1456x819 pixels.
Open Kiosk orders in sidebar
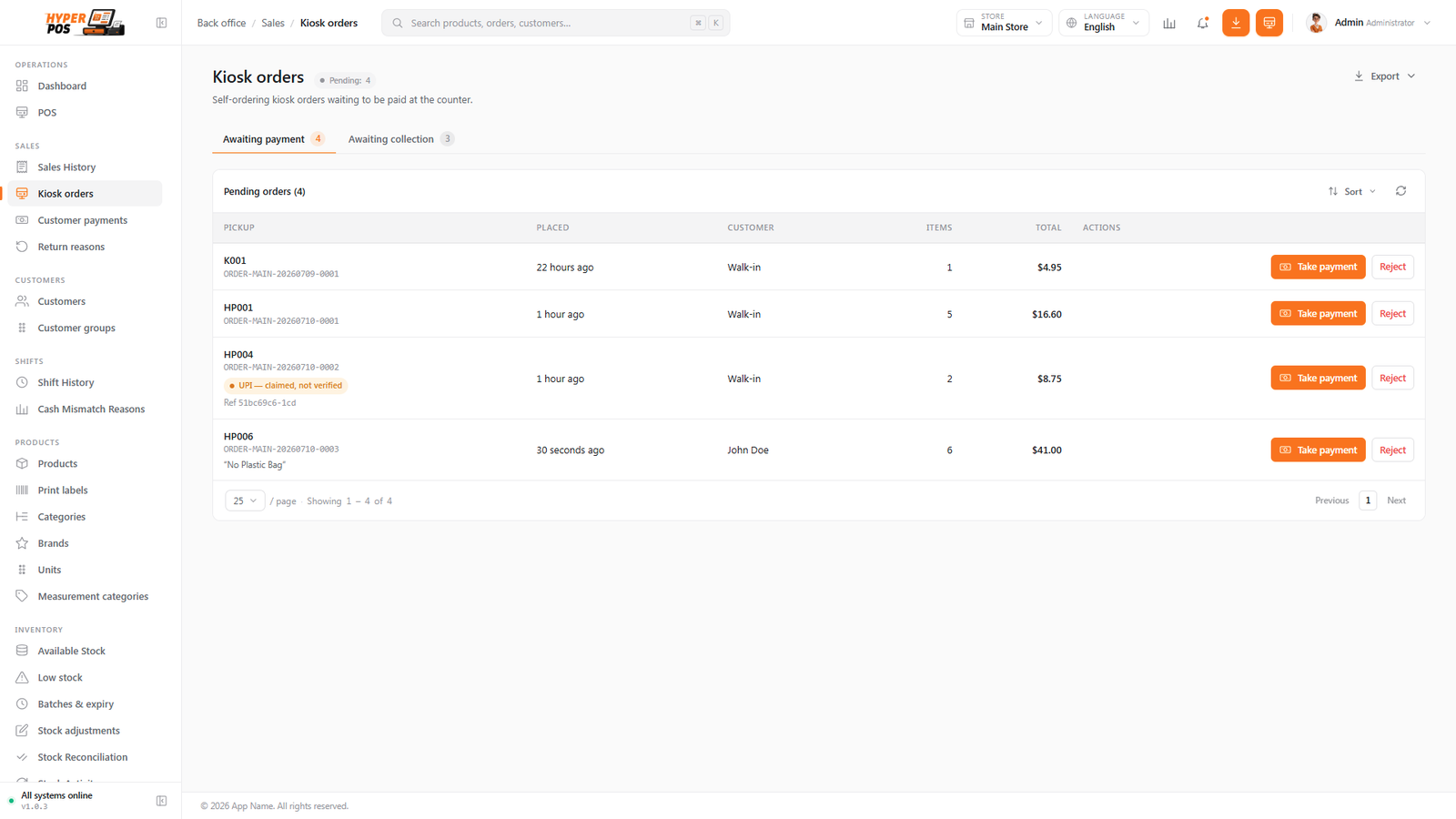click(x=86, y=194)
